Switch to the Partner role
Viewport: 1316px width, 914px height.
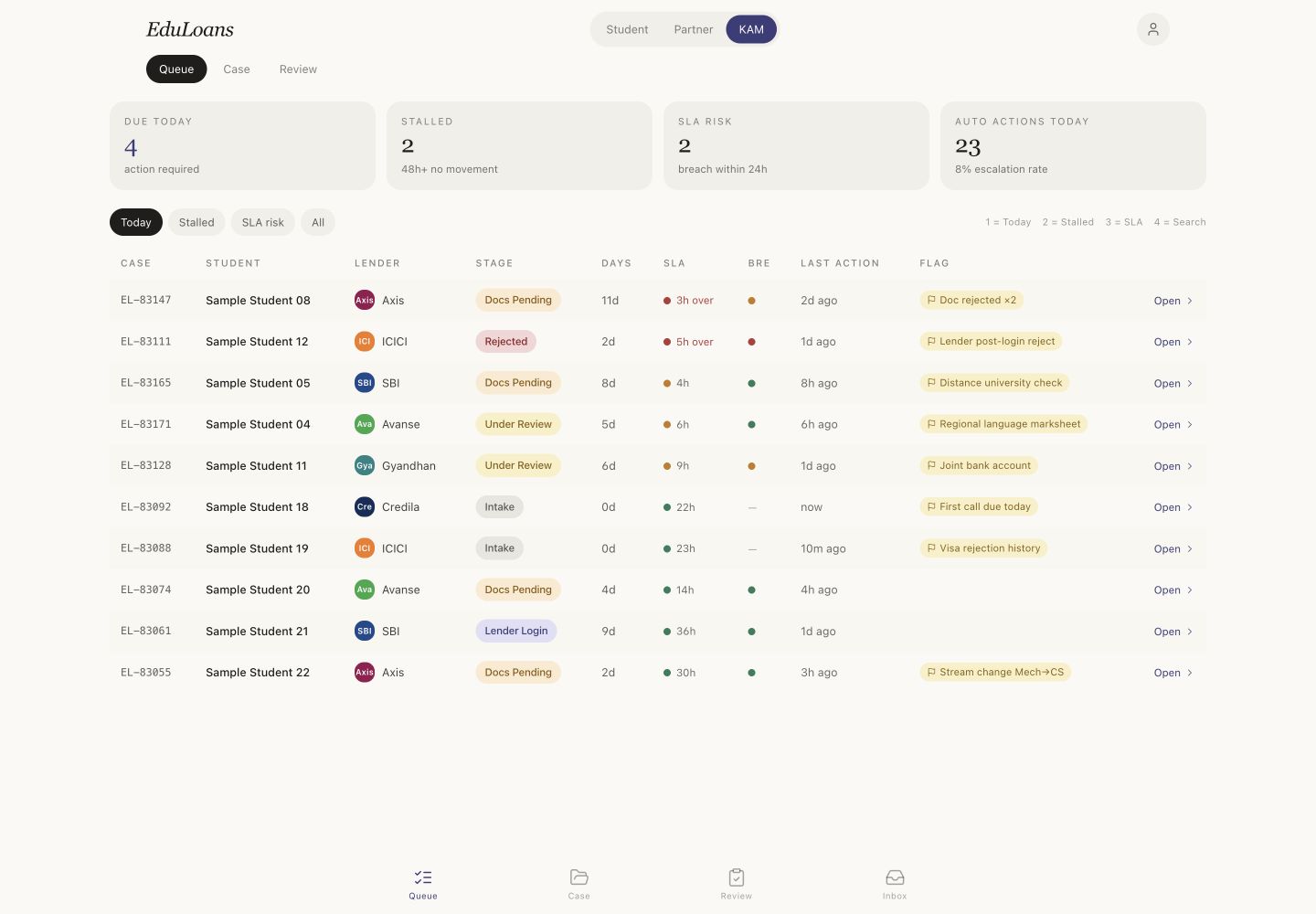694,29
